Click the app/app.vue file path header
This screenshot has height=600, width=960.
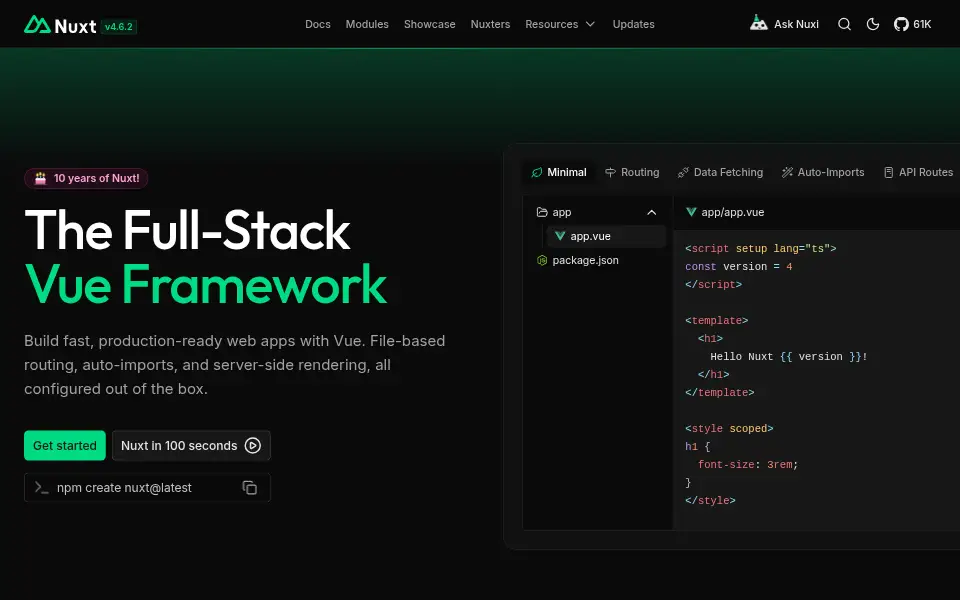[x=732, y=212]
